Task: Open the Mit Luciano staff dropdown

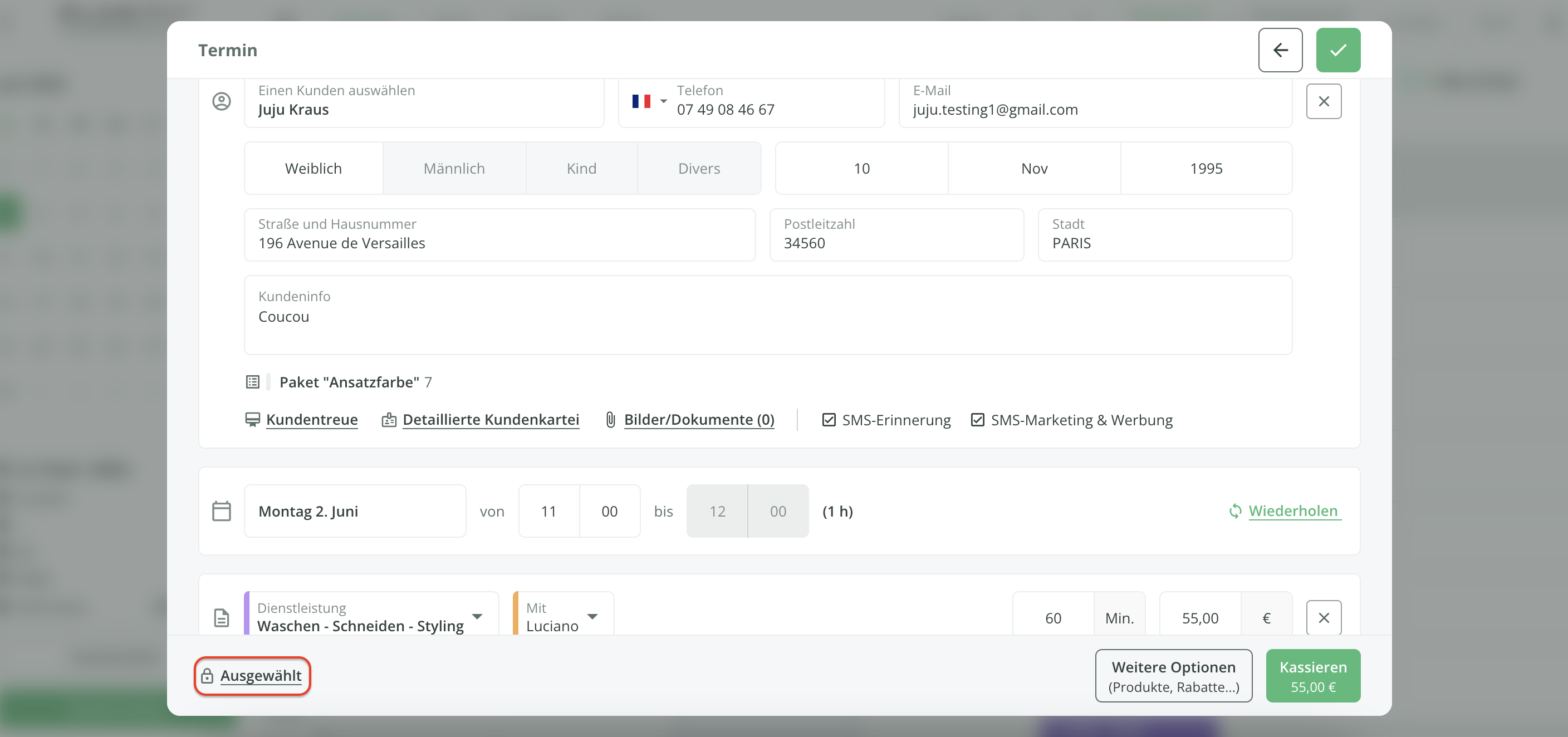Action: coord(592,617)
